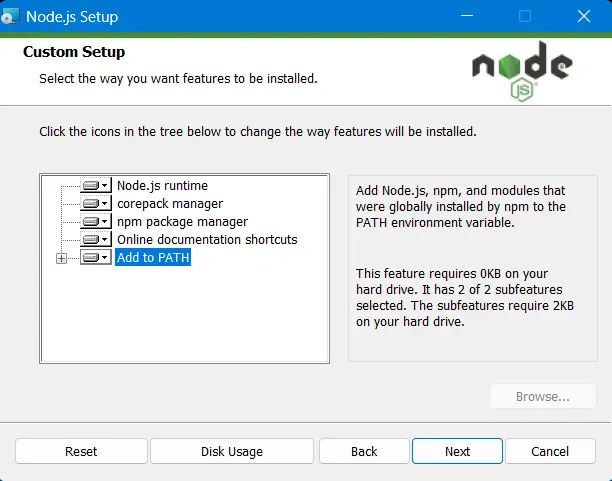The height and width of the screenshot is (481, 612).
Task: Click the Node.js logo image
Action: pyautogui.click(x=522, y=71)
